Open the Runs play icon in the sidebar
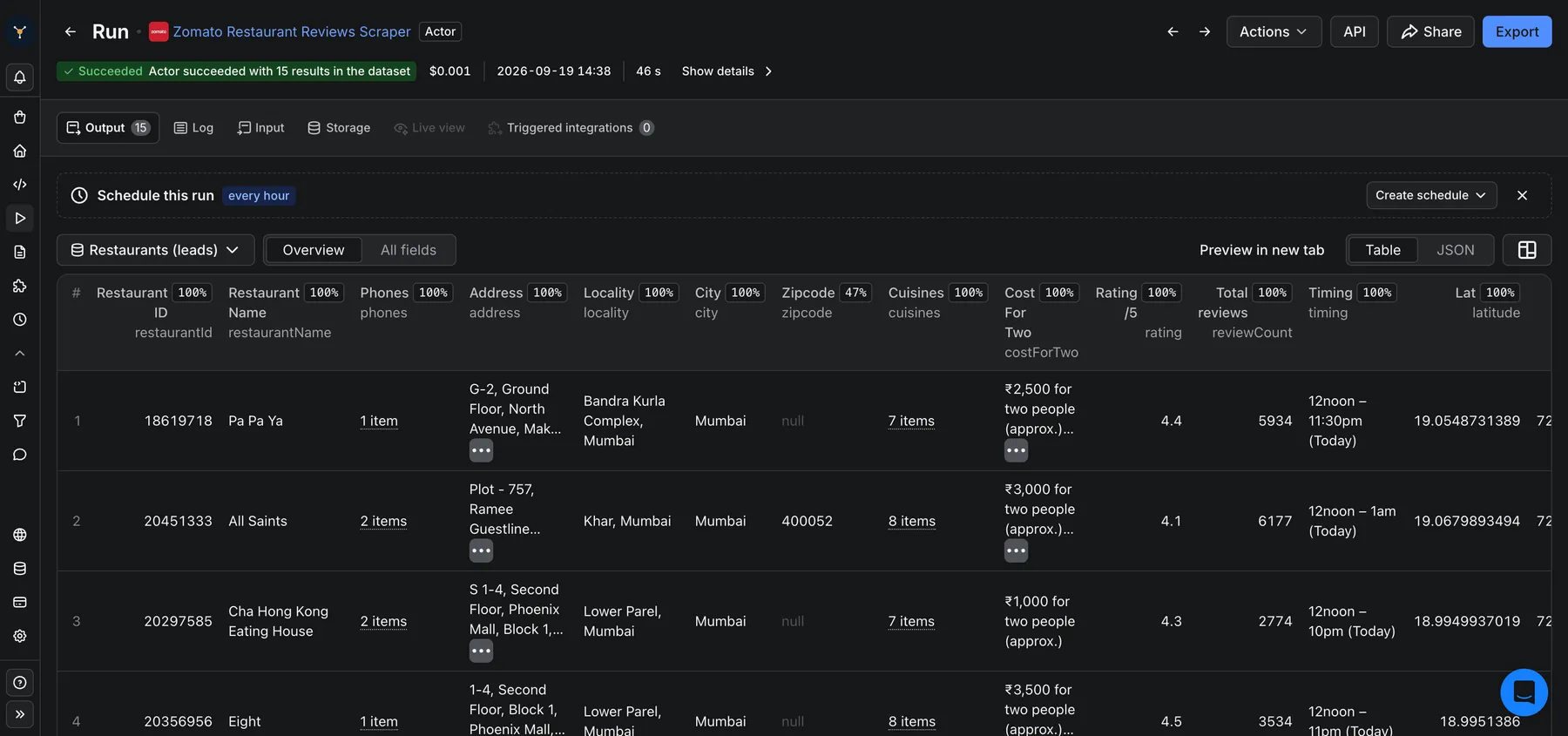Screen dimensions: 1568x736 20,218
